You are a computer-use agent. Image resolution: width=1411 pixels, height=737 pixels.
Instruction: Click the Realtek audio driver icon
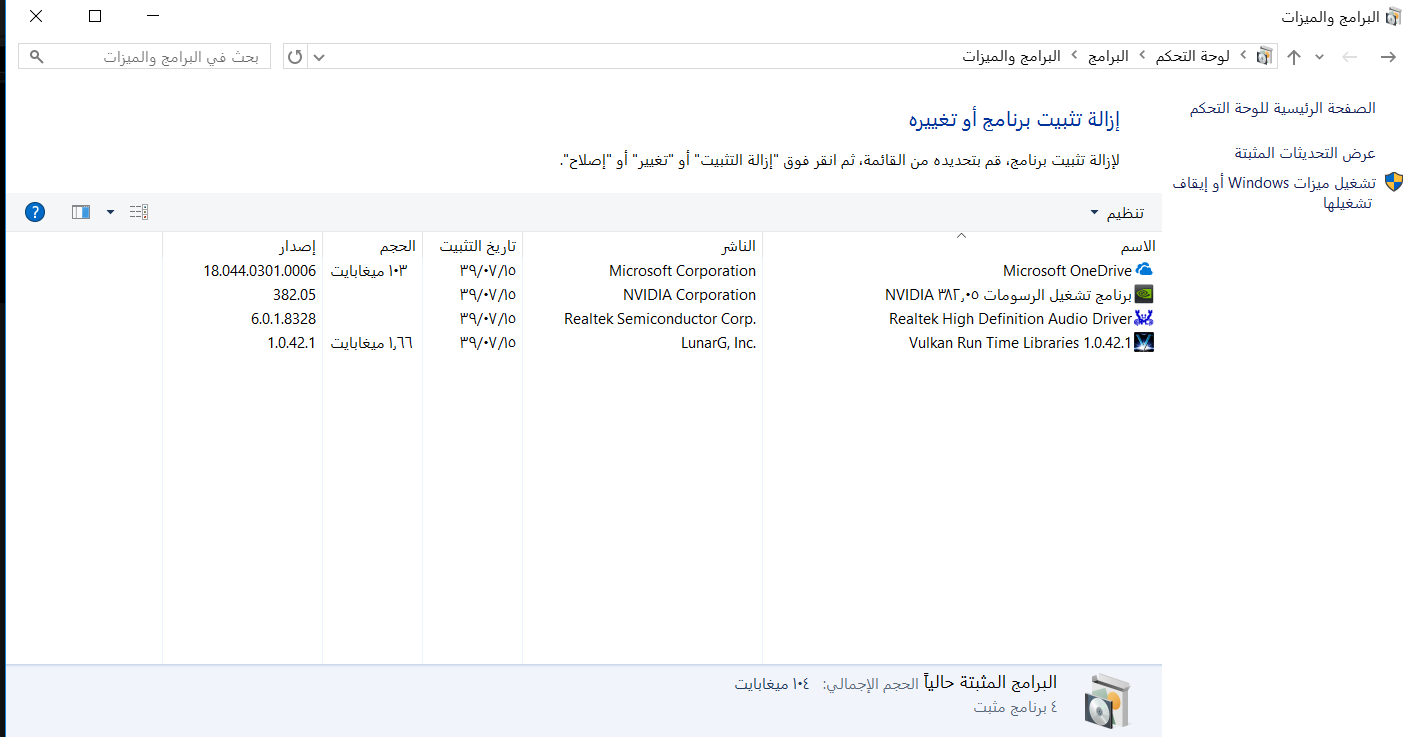tap(1145, 318)
